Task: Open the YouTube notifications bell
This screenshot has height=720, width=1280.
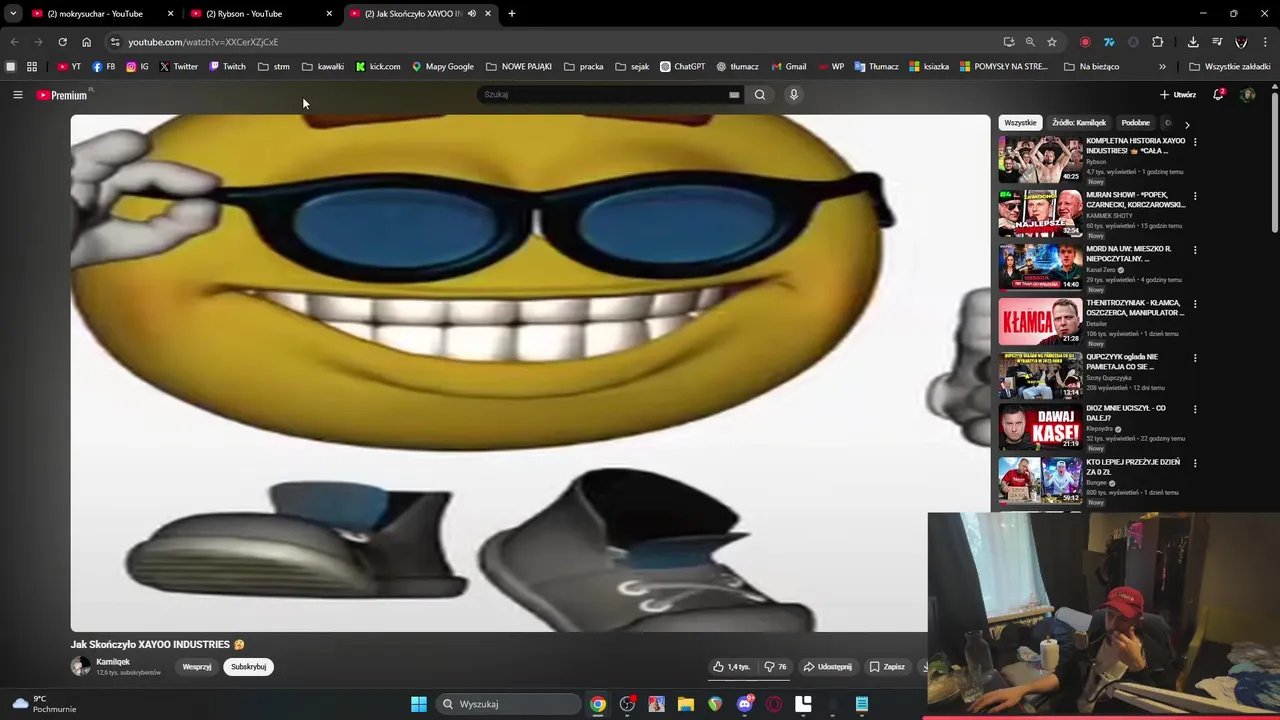Action: (1218, 95)
